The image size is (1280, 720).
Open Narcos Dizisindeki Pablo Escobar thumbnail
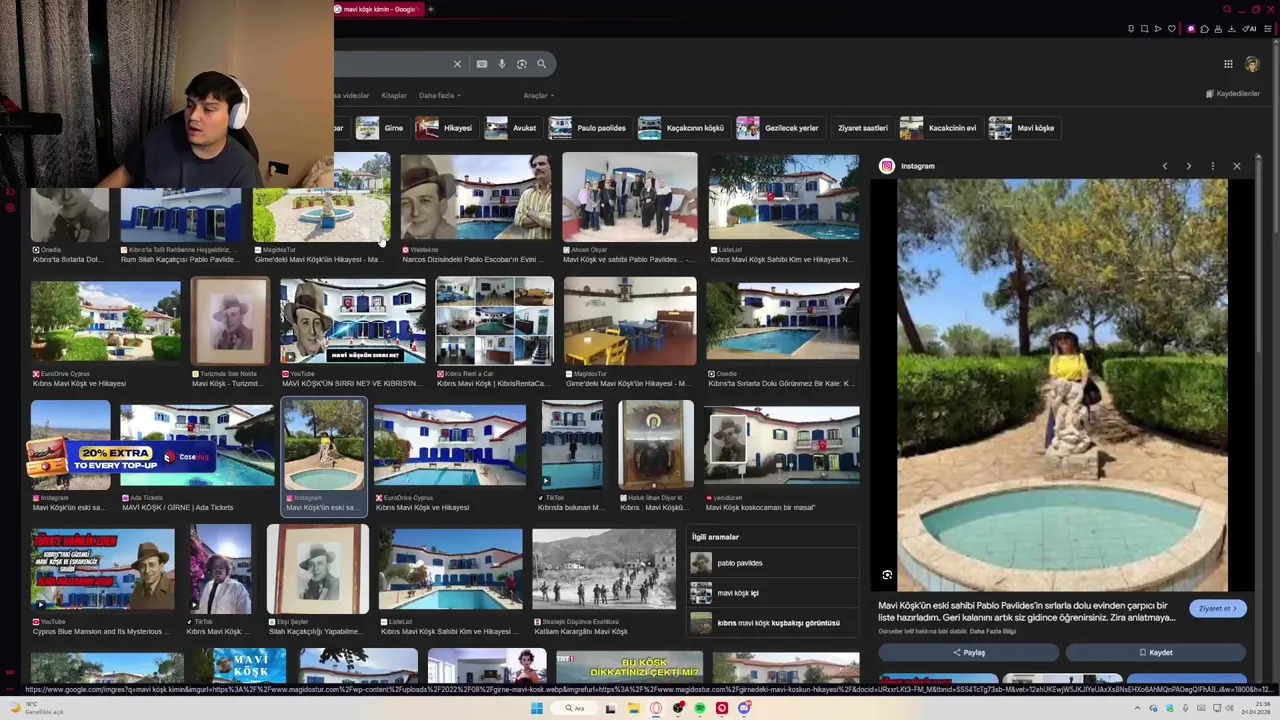(x=475, y=198)
